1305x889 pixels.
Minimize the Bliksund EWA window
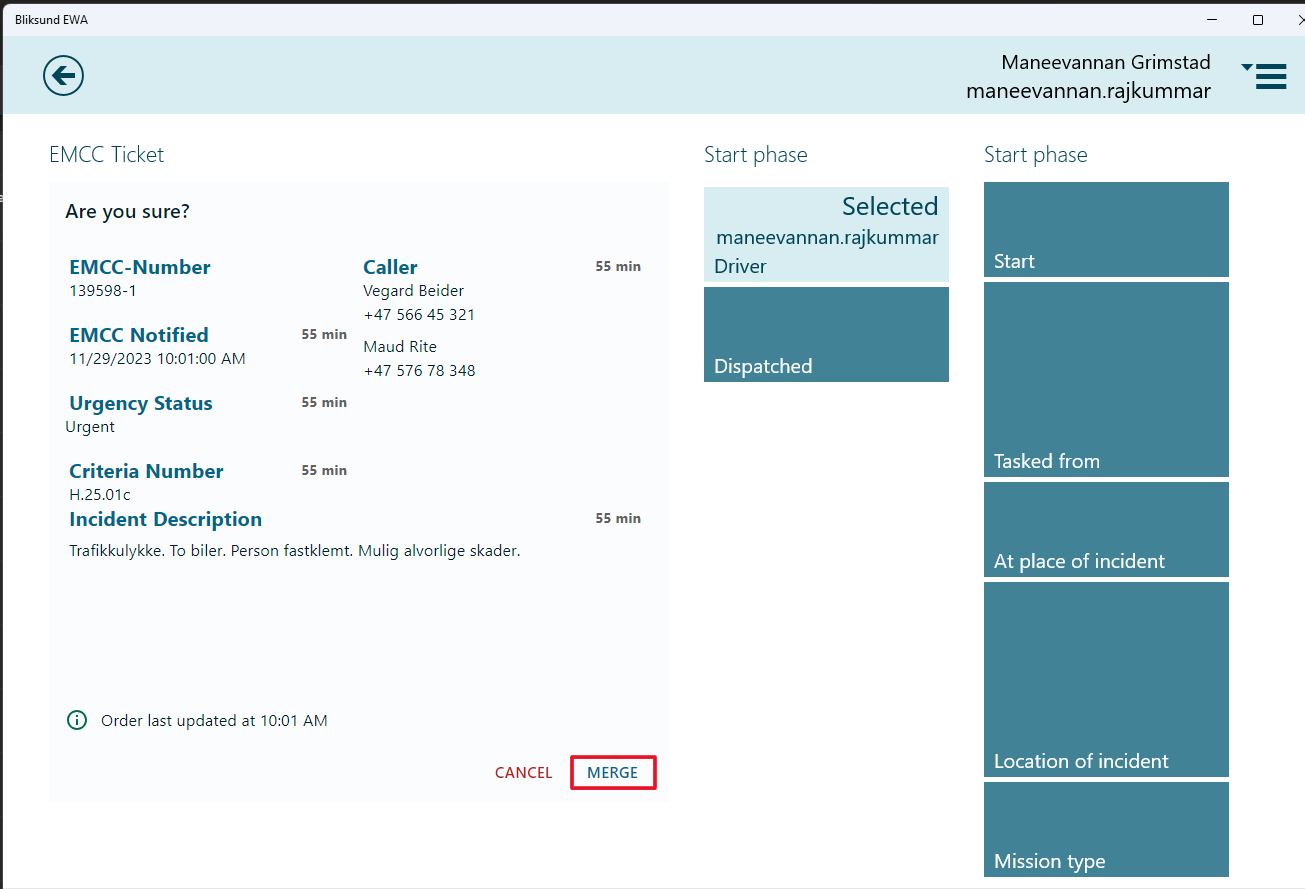pos(1212,19)
